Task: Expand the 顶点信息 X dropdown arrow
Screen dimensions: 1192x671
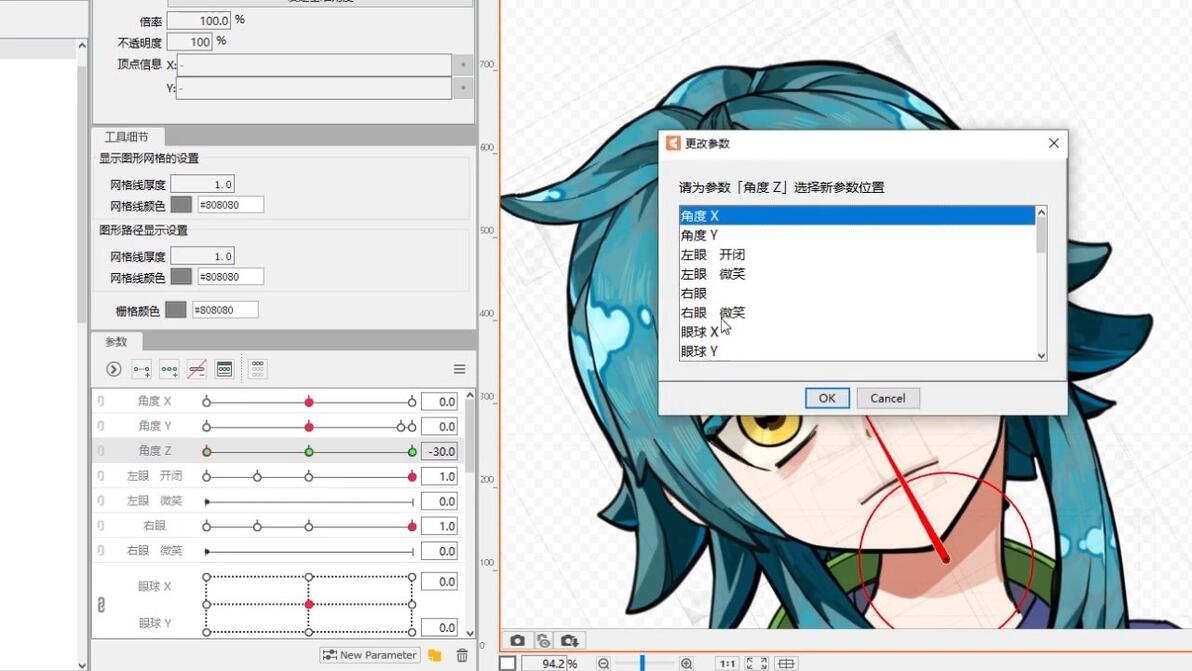Action: pyautogui.click(x=462, y=65)
